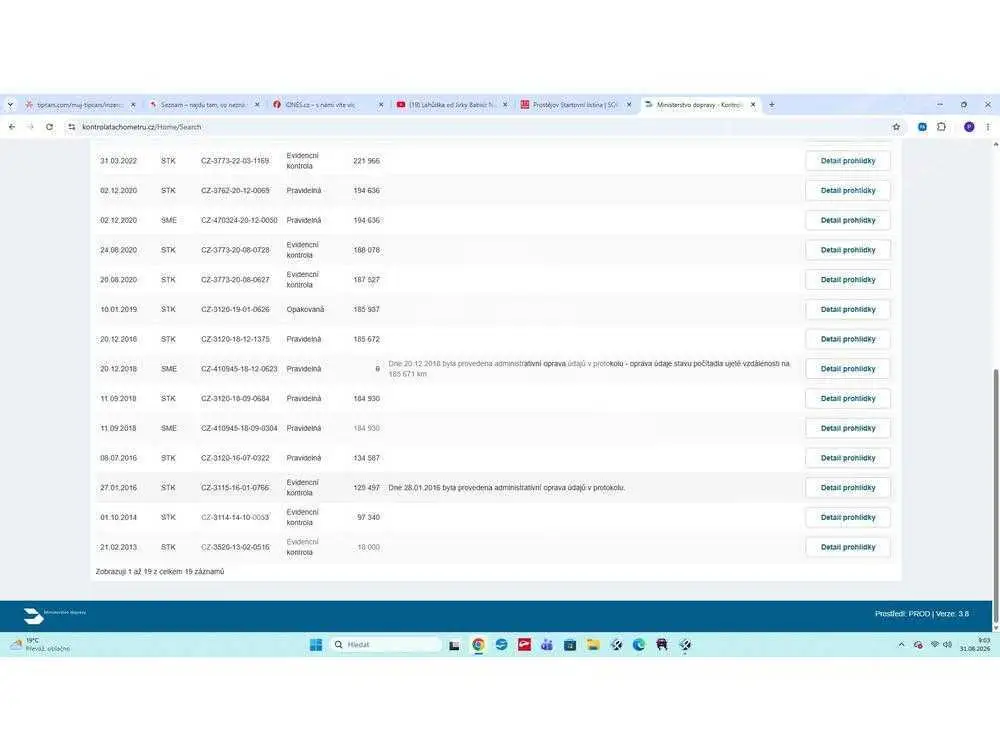Switch to the Seznam tab
Viewport: 1000px width, 750px height.
[203, 105]
